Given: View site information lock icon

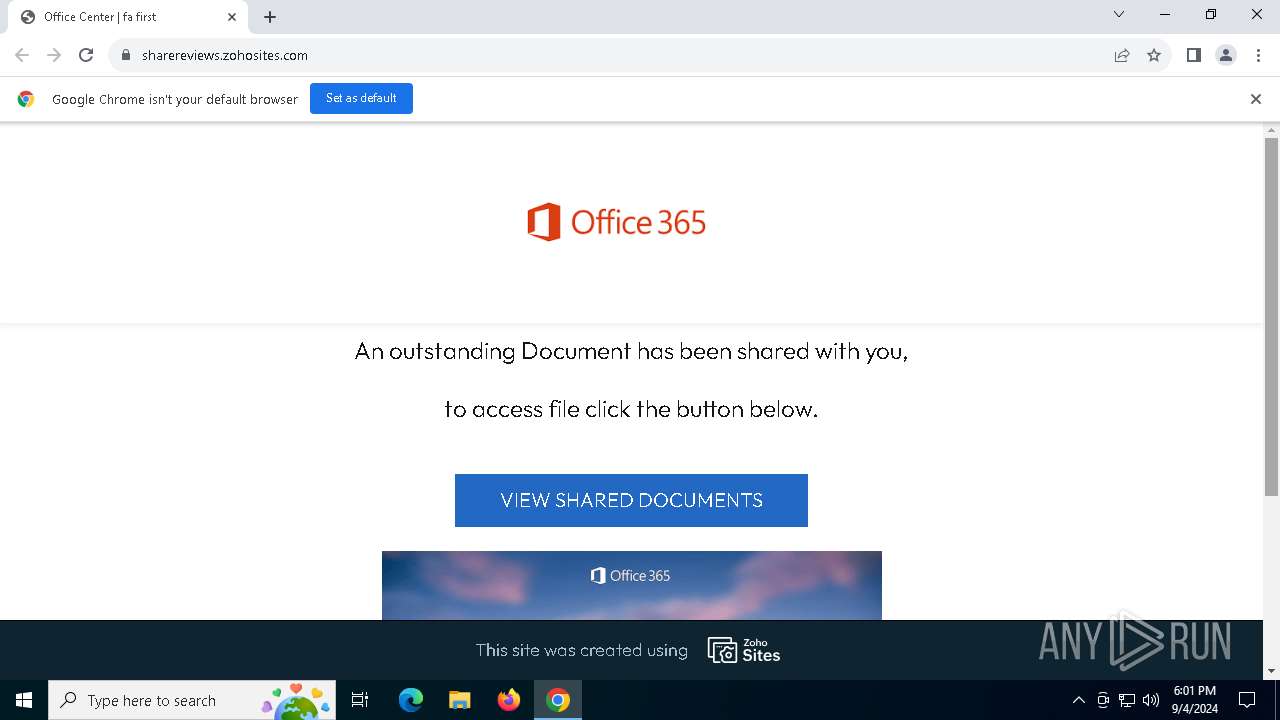Looking at the screenshot, I should (126, 55).
